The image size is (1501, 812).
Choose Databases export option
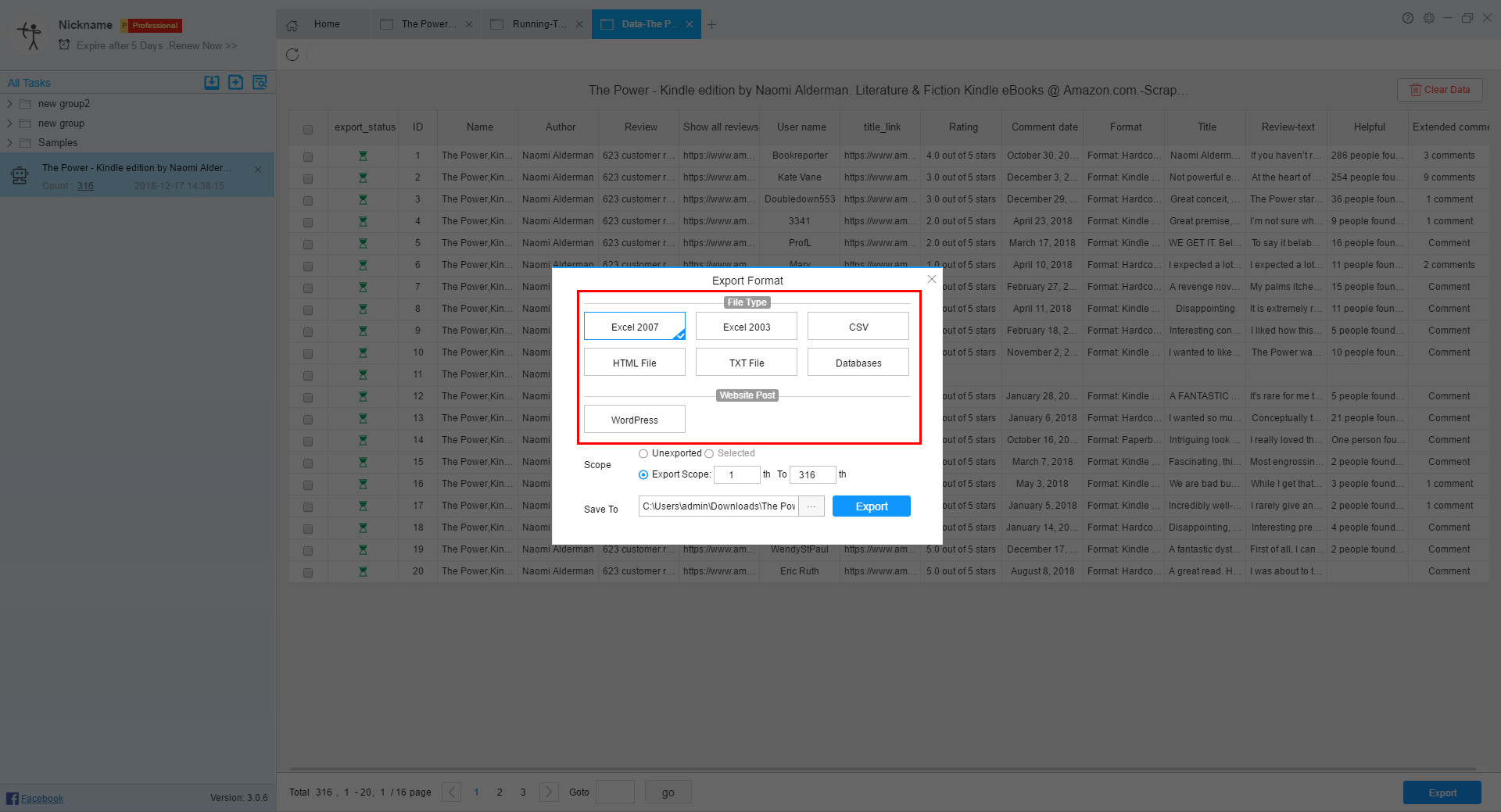(x=858, y=362)
